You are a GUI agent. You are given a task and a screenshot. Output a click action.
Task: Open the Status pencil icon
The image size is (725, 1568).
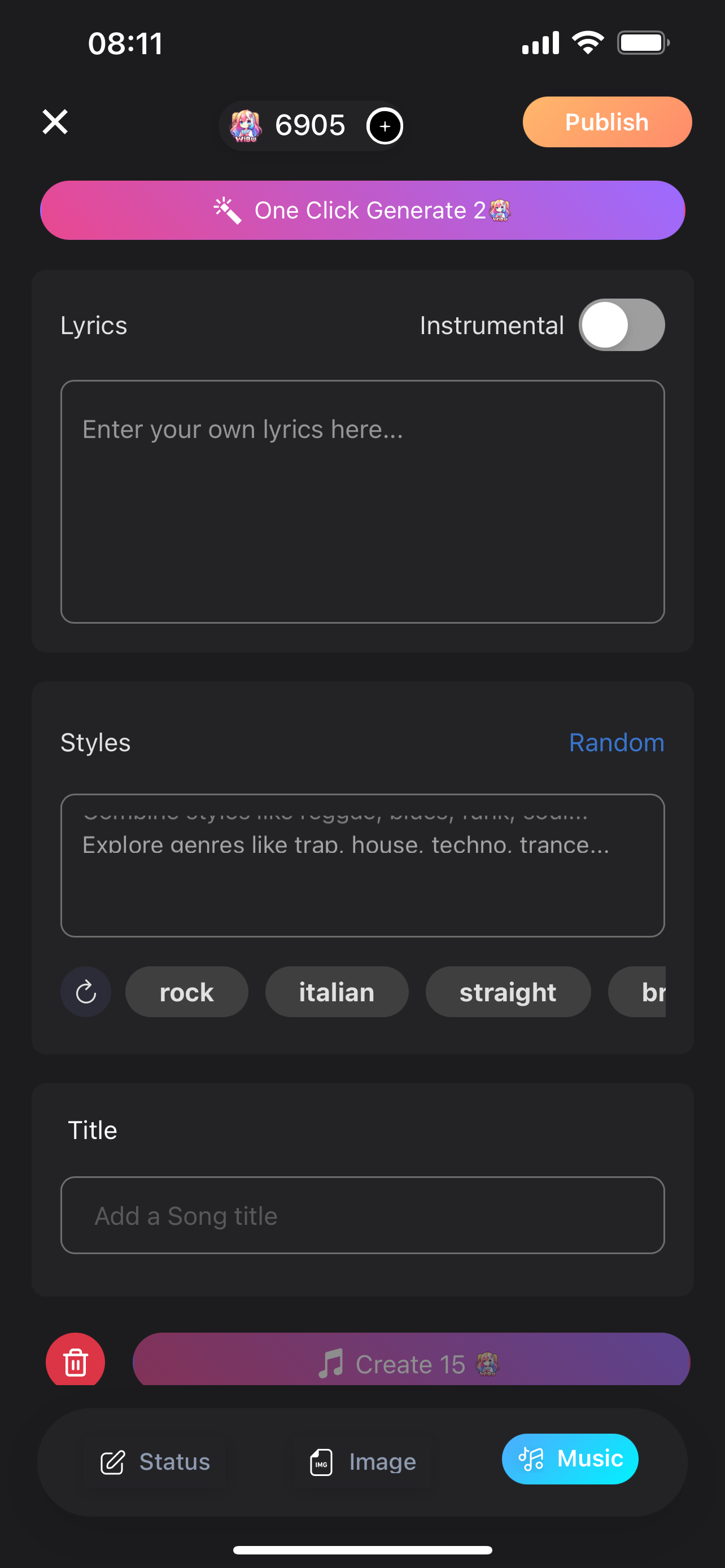(112, 1462)
